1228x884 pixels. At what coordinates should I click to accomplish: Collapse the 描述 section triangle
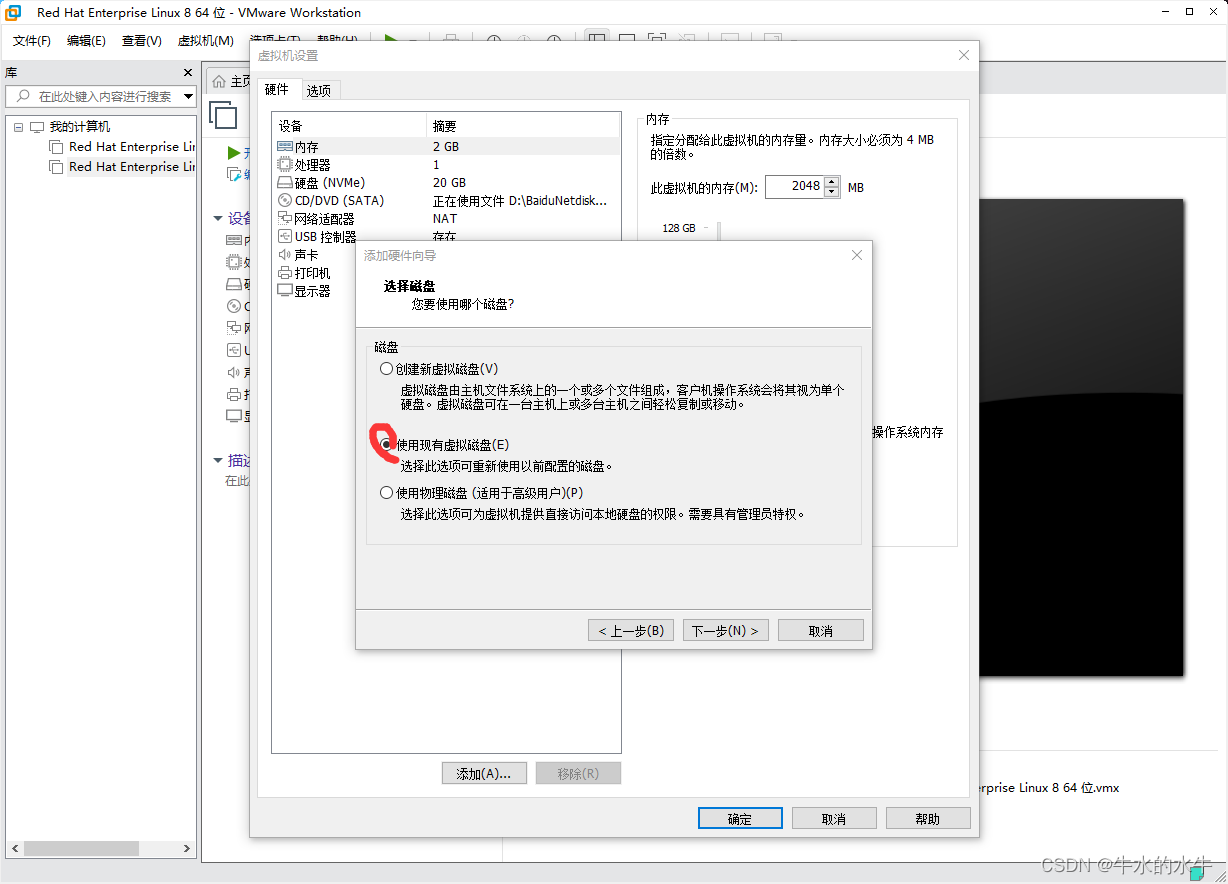[218, 460]
